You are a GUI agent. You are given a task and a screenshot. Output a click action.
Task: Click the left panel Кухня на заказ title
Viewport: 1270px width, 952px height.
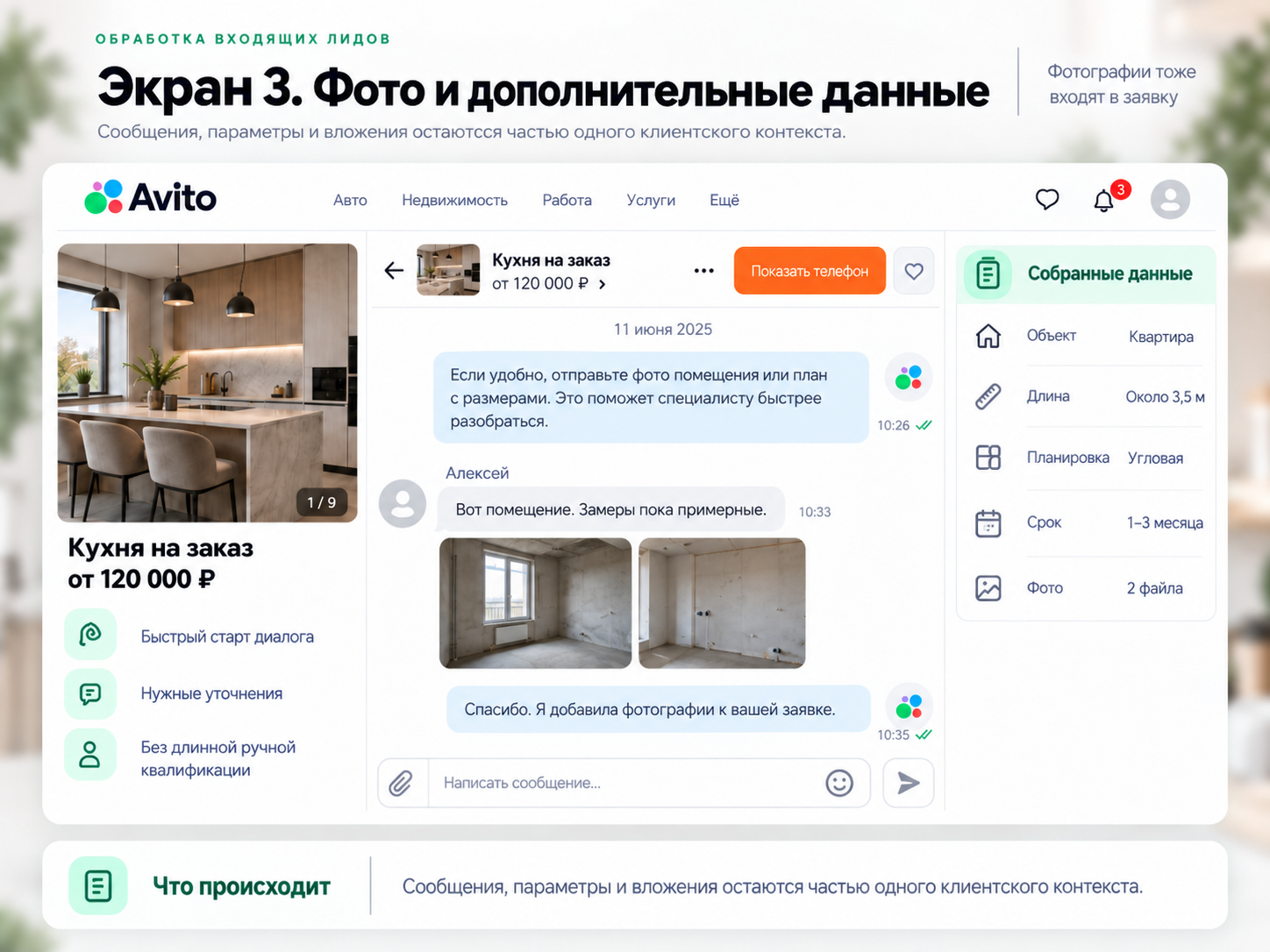(x=161, y=548)
